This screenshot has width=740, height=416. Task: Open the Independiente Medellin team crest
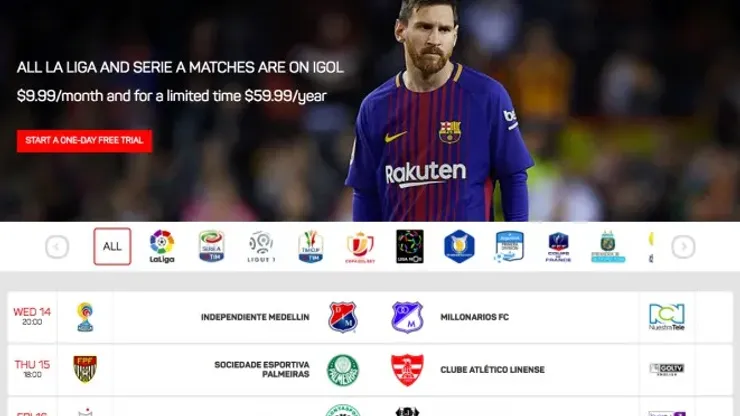tap(343, 317)
